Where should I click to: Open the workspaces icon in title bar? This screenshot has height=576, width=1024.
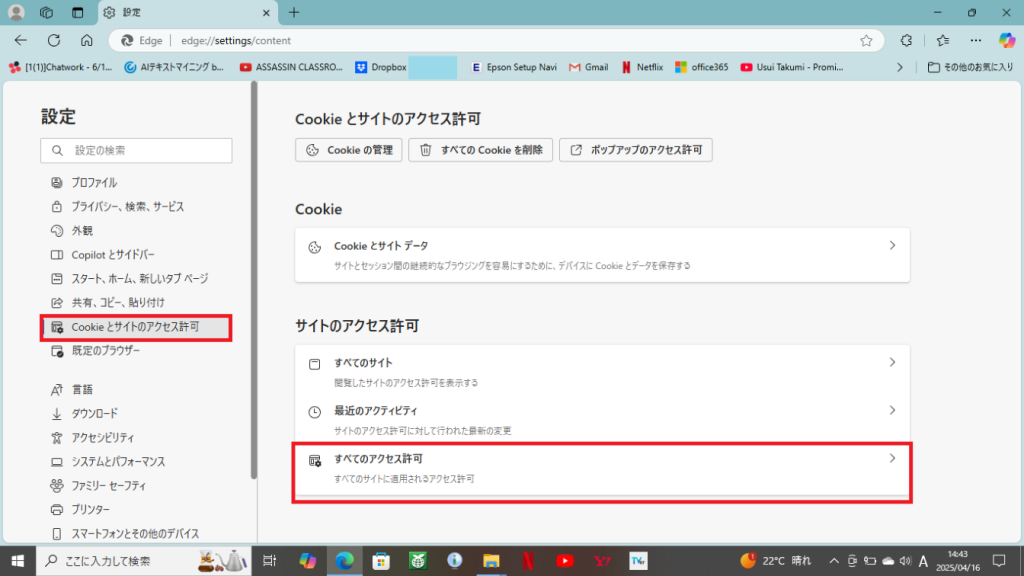coord(46,12)
